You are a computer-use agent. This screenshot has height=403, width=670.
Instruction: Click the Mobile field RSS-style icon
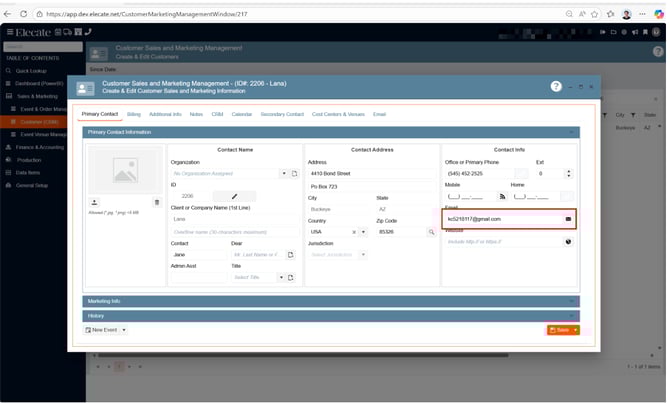[502, 196]
